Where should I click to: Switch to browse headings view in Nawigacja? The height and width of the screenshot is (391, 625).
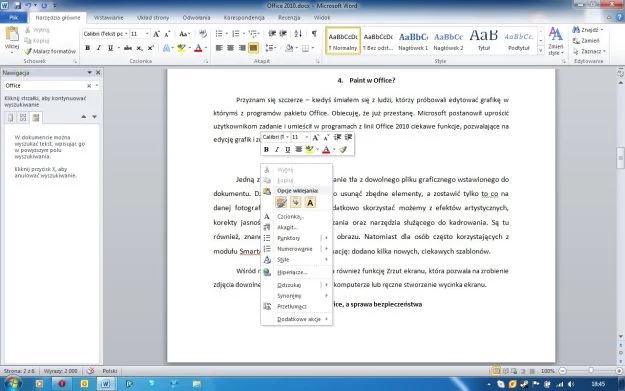click(11, 117)
